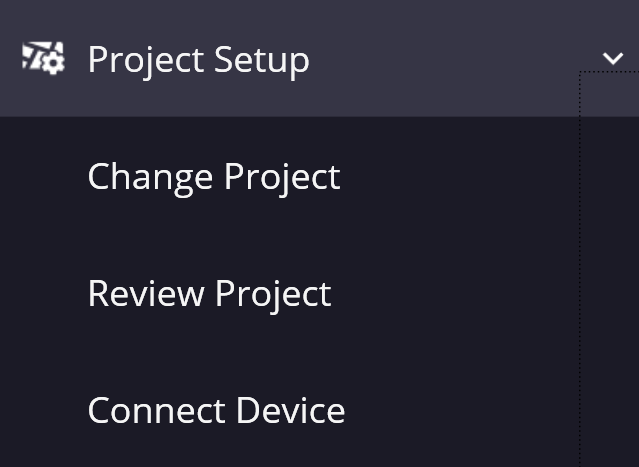Open the Change Project menu item
This screenshot has height=467, width=639.
(x=214, y=177)
